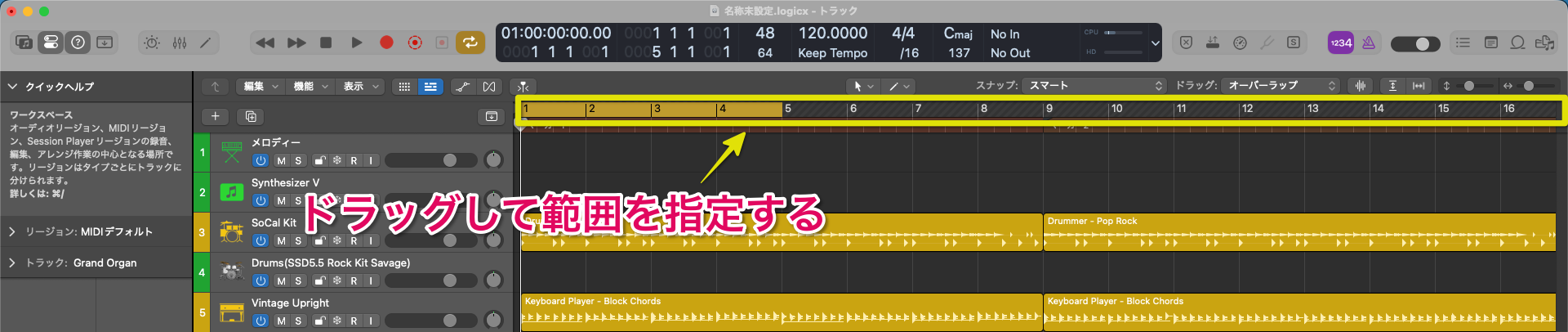Toggle the Flex show/hide button

tap(489, 86)
